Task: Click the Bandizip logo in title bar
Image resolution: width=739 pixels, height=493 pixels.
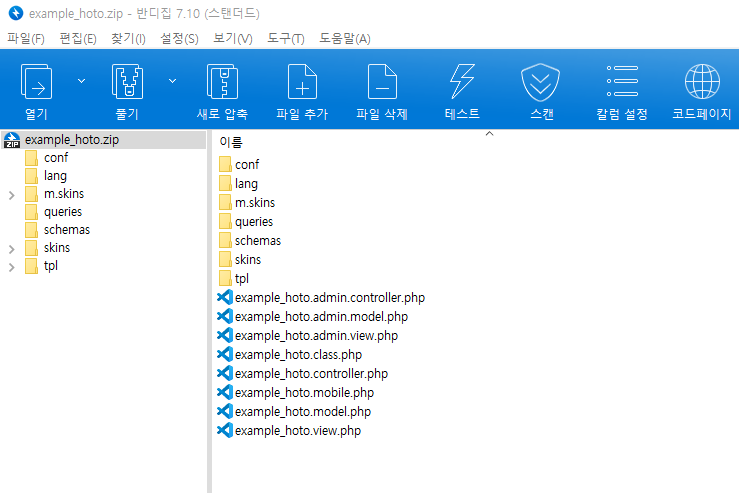Action: pos(16,13)
